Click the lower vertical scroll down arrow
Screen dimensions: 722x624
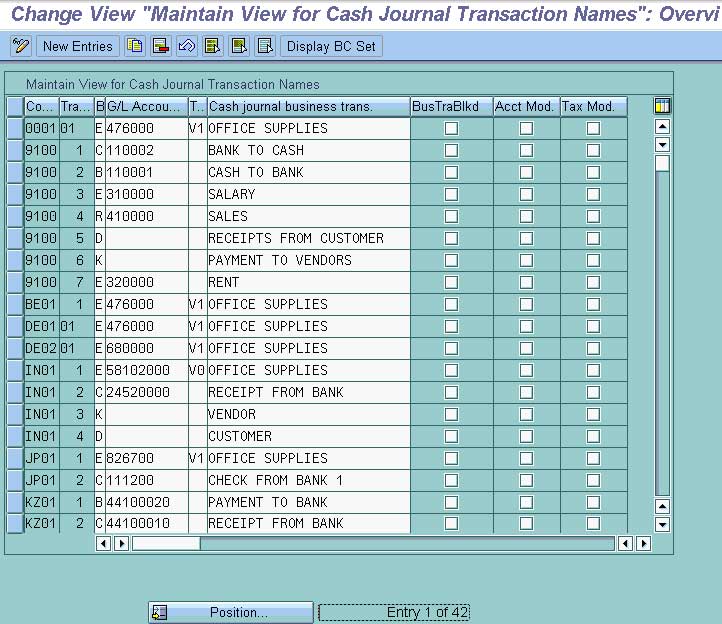[x=662, y=524]
